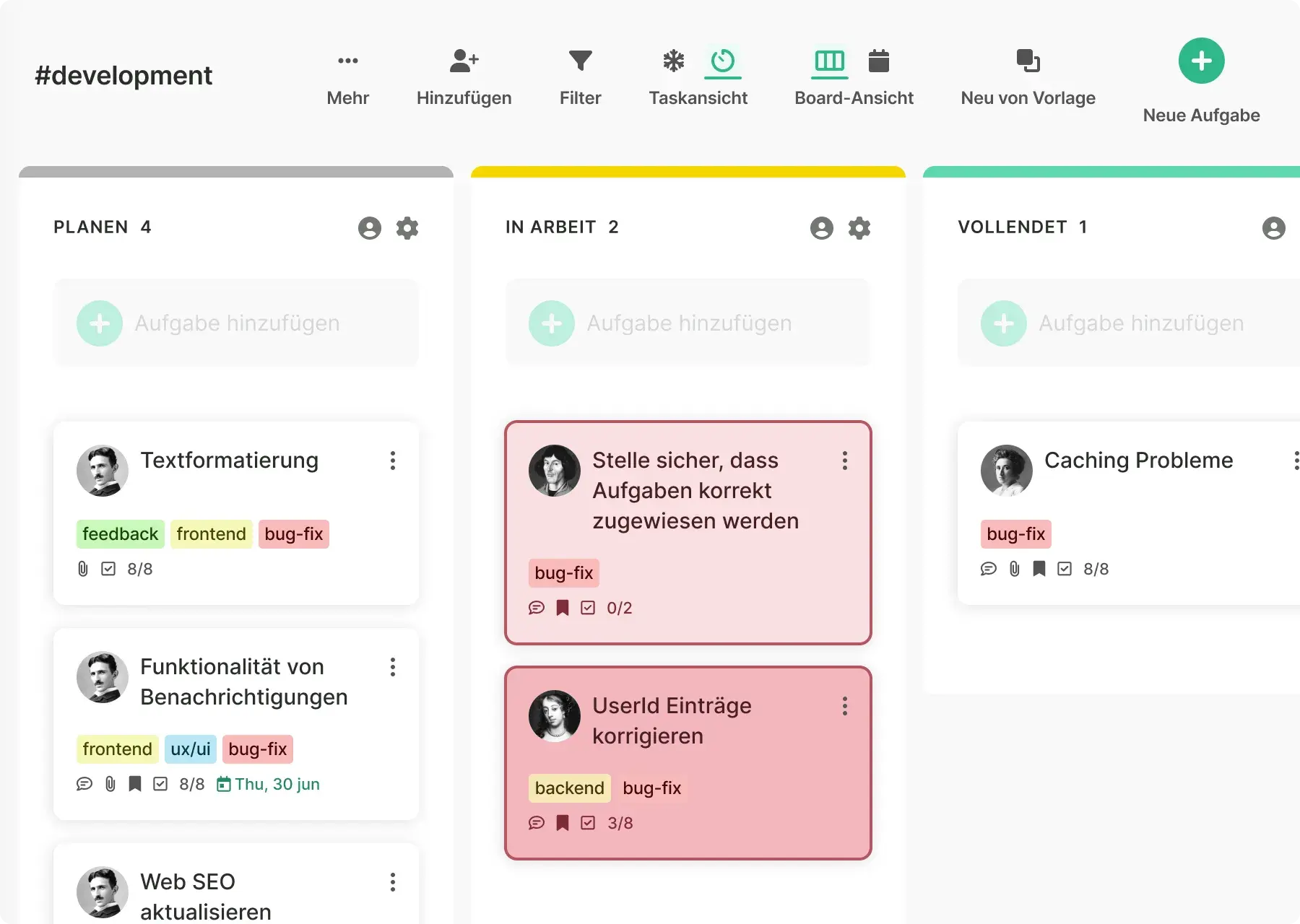This screenshot has height=924, width=1300.
Task: Click the 0/2 checklist icon on Stelle sicher card
Action: point(588,608)
